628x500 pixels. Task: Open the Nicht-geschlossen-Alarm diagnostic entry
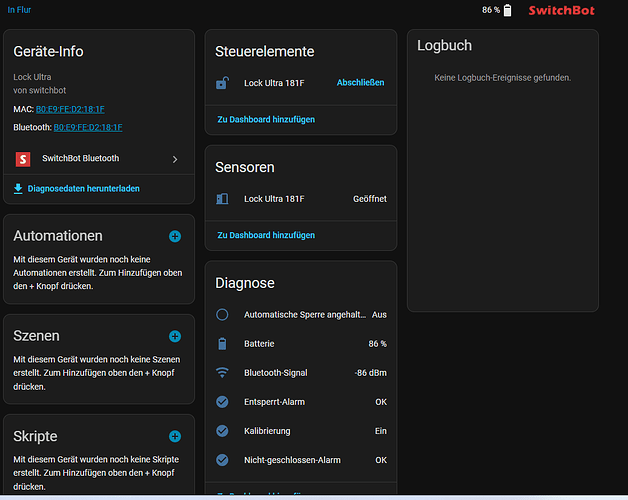coord(301,460)
